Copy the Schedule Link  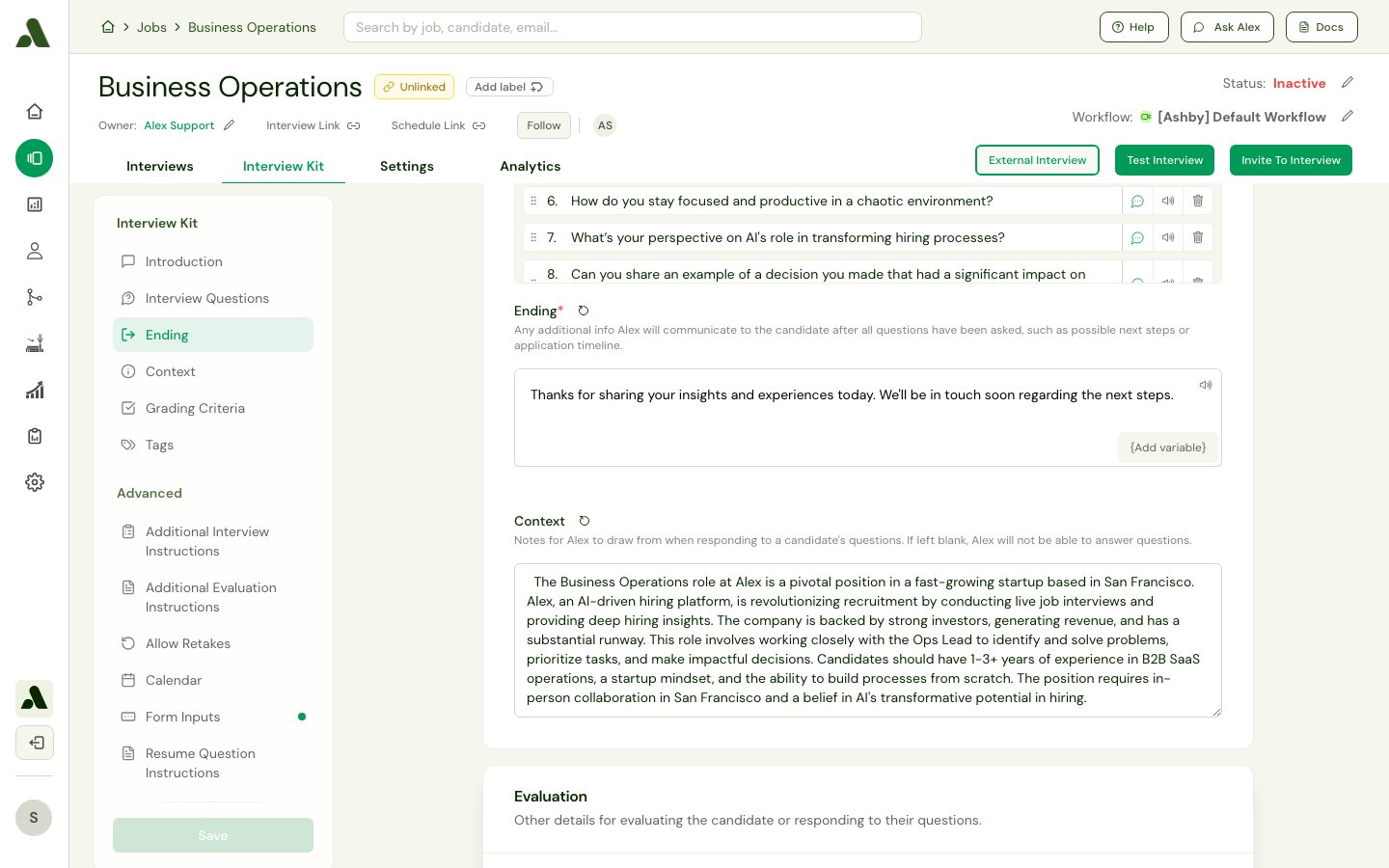point(439,125)
